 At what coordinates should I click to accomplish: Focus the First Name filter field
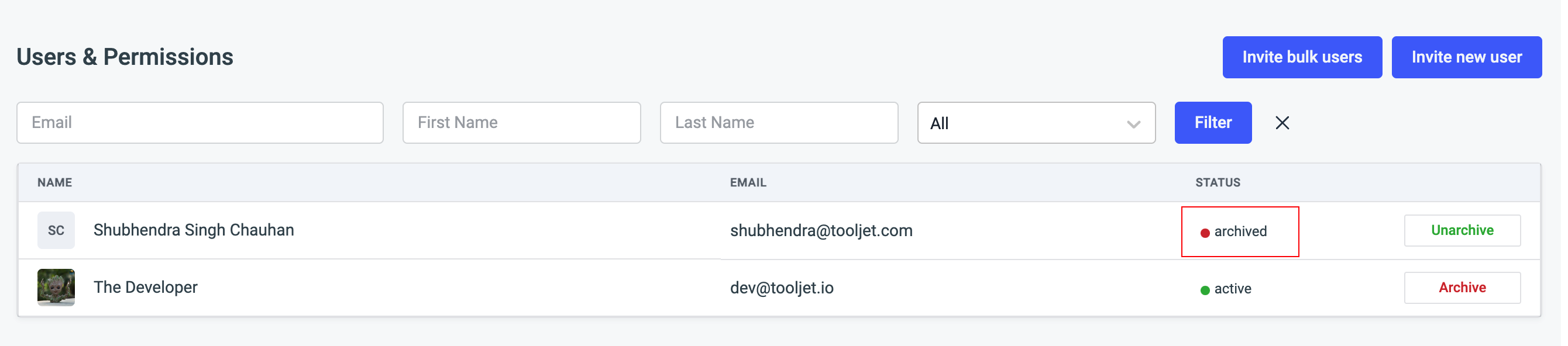point(521,123)
